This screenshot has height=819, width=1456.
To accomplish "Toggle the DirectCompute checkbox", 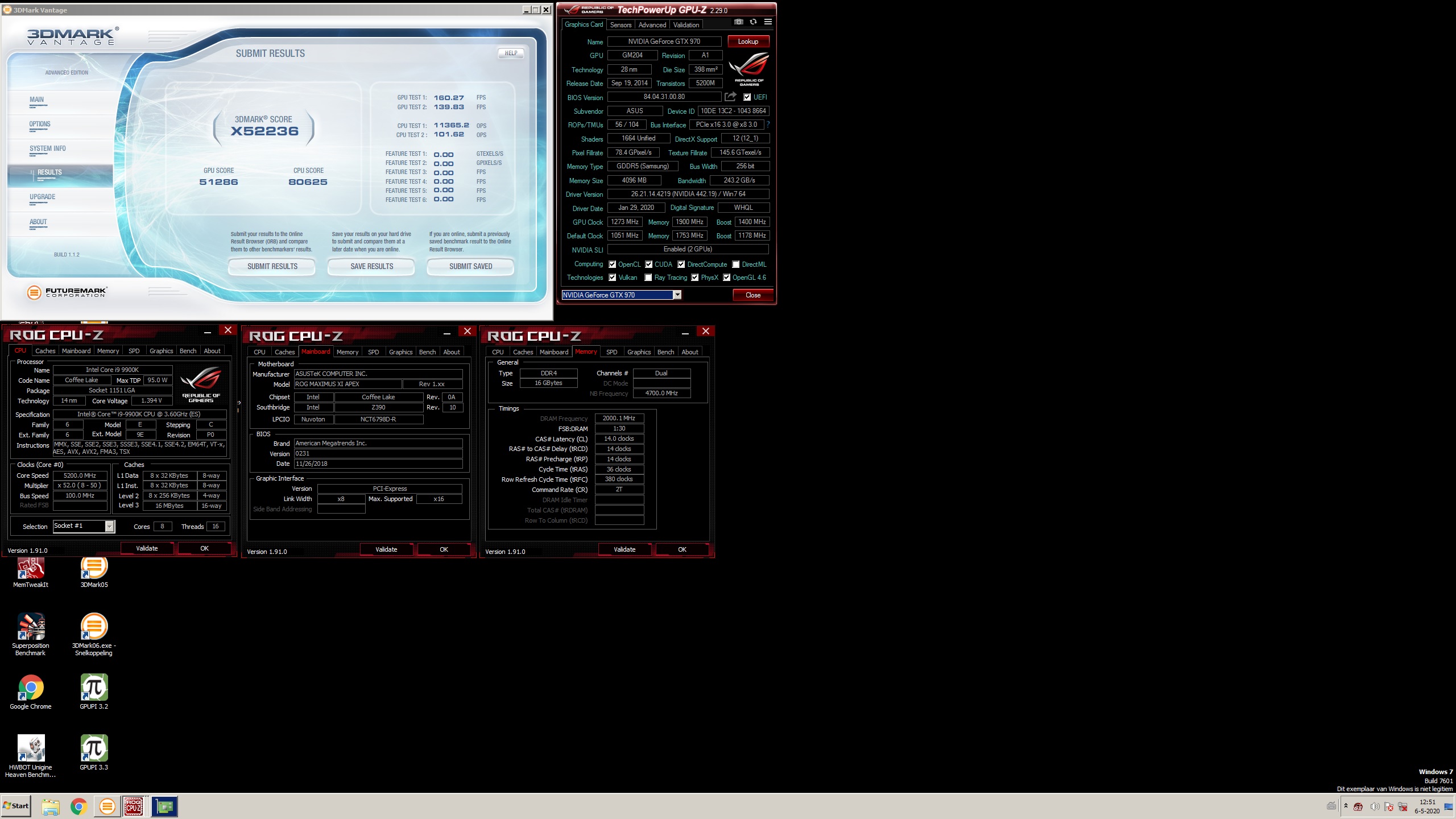I will click(681, 264).
